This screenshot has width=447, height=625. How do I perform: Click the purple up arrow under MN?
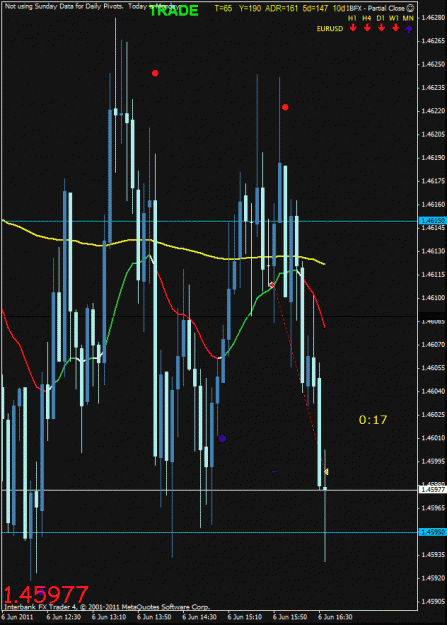tap(409, 29)
